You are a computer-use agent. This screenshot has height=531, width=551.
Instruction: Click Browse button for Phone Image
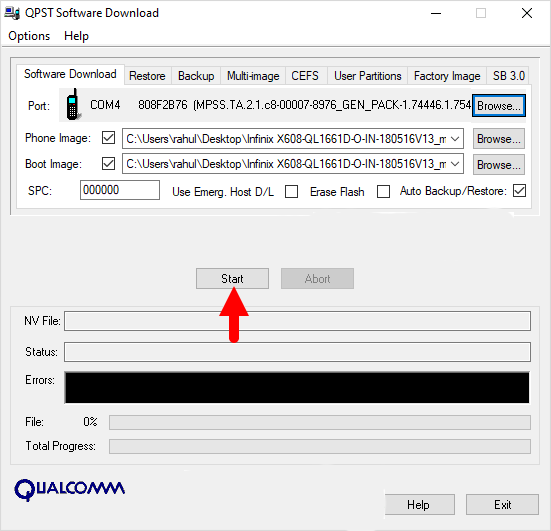coord(499,139)
